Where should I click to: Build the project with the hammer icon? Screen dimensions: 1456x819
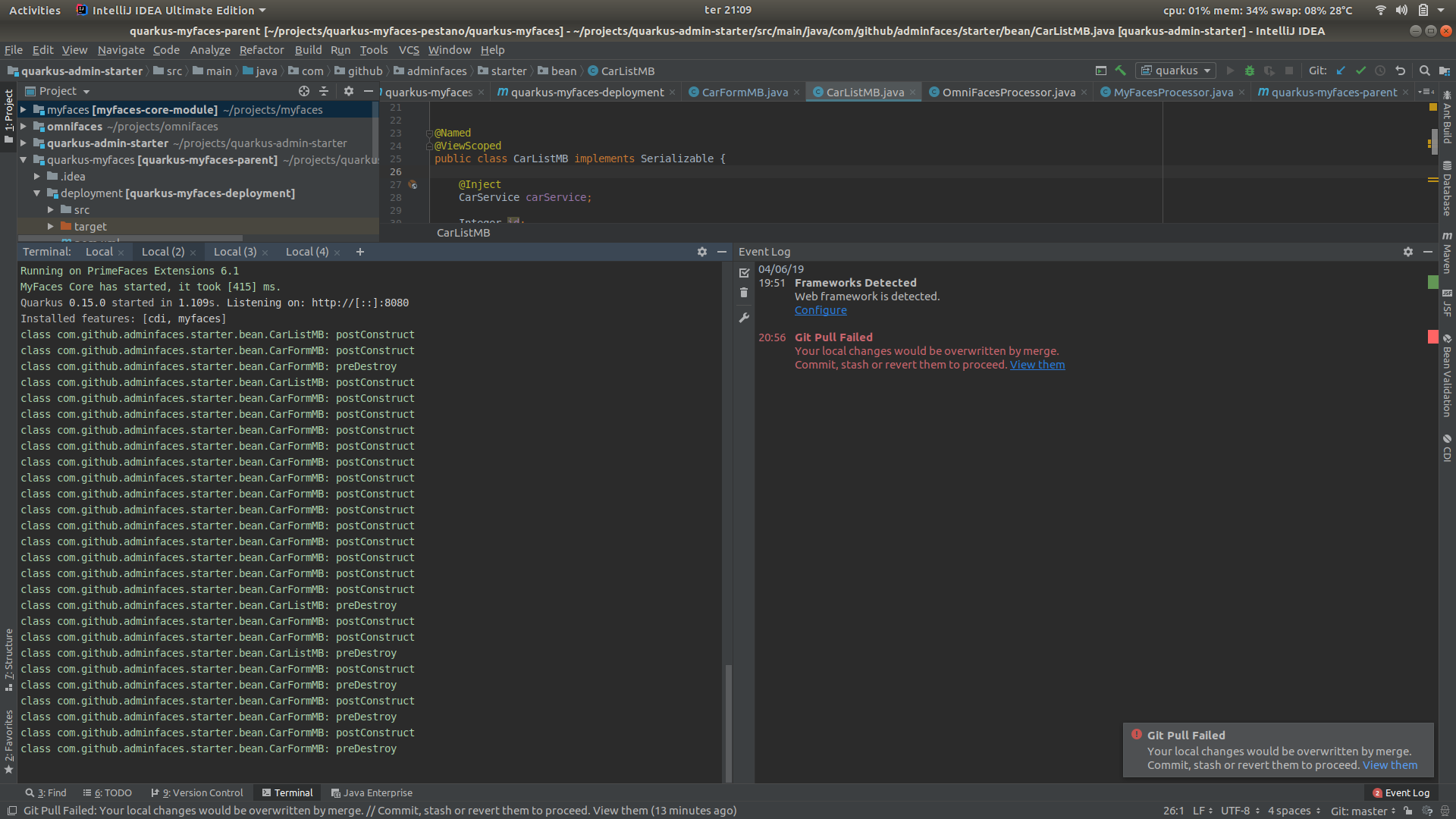point(1122,71)
